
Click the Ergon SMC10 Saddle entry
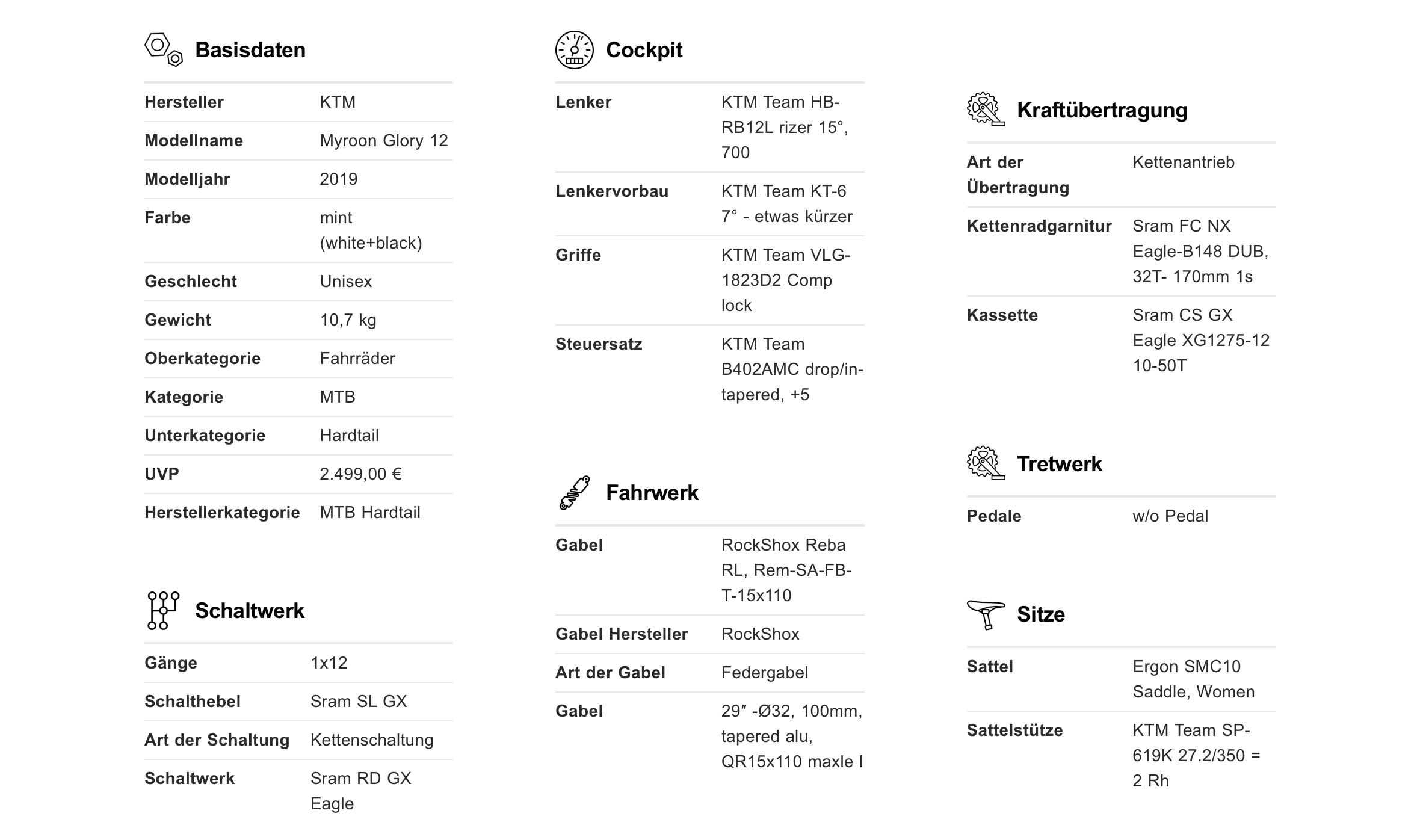1193,679
